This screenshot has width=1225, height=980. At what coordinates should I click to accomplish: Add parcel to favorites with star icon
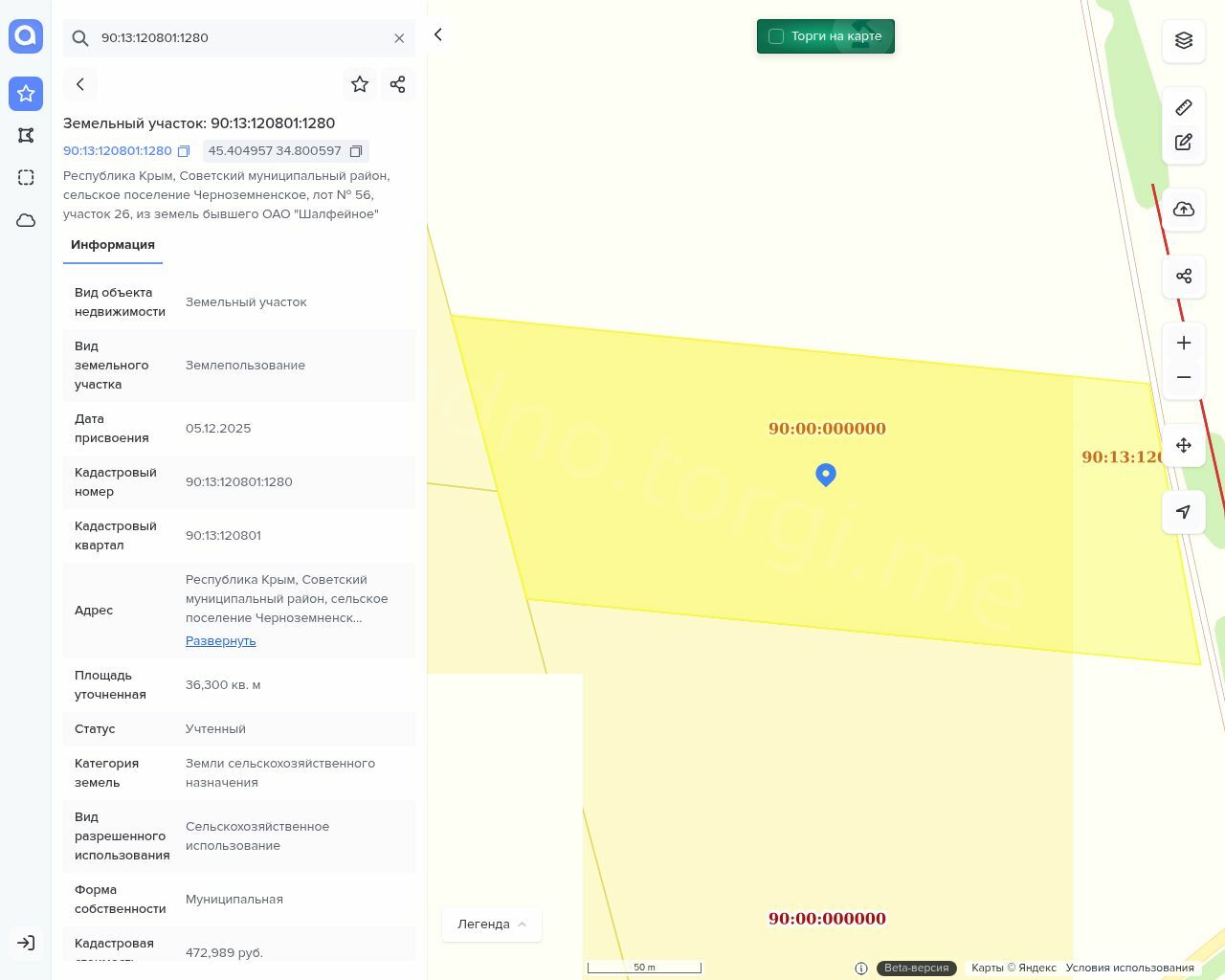point(360,84)
